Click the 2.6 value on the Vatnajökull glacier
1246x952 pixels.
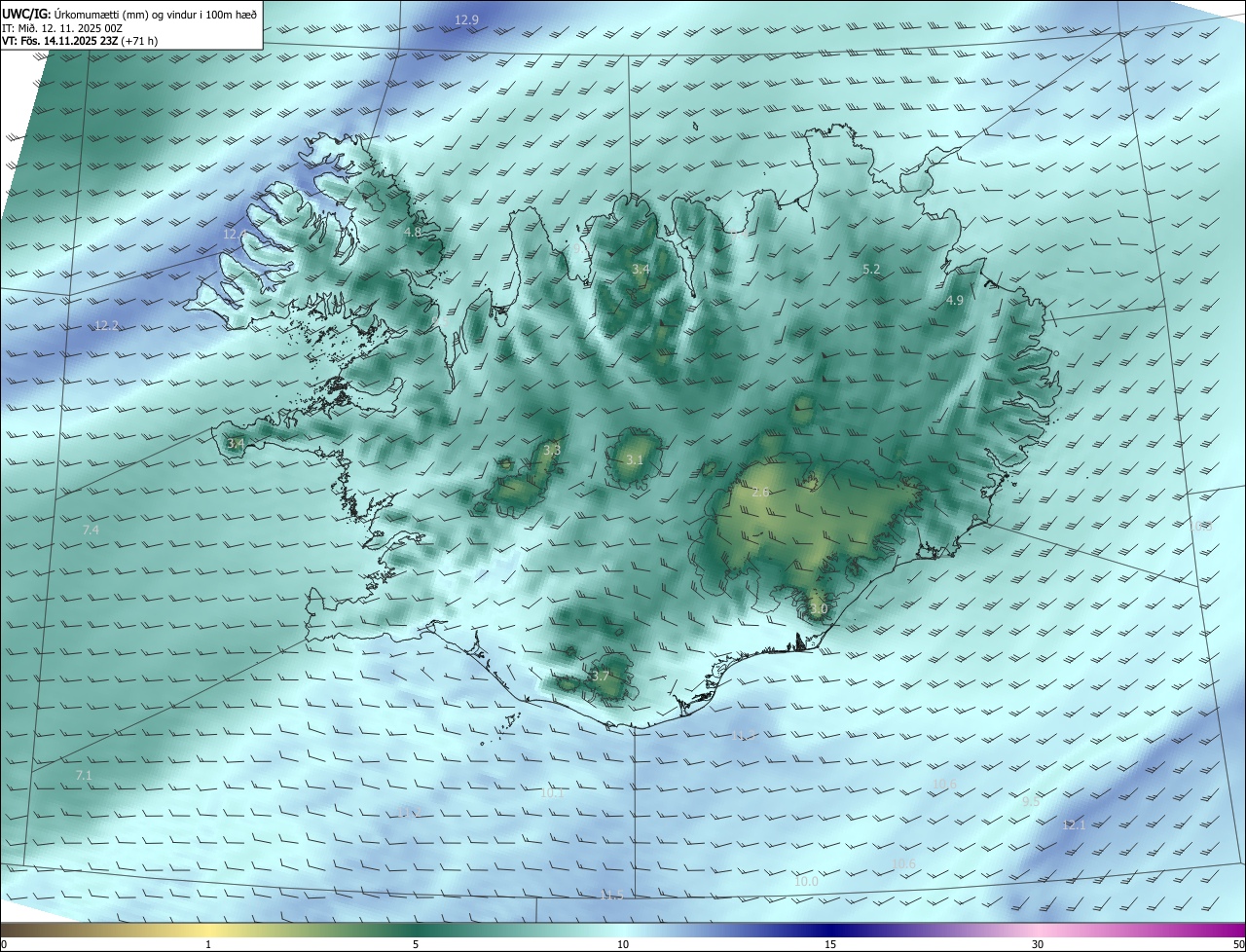tap(760, 493)
